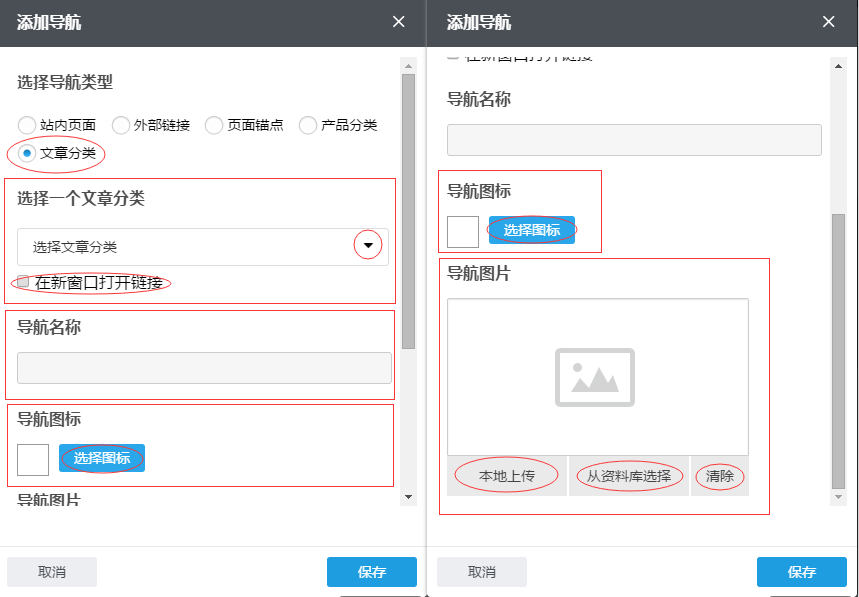Choose 从资料库选择 under navigation image
The height and width of the screenshot is (597, 859).
click(629, 476)
